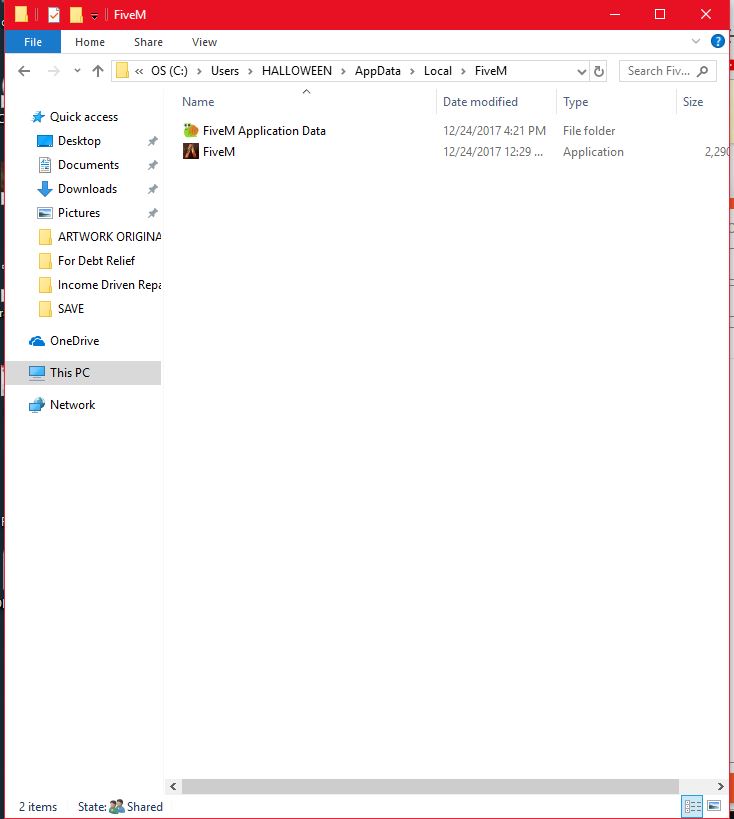Switch to the Home ribbon tab
The height and width of the screenshot is (819, 734).
[90, 42]
